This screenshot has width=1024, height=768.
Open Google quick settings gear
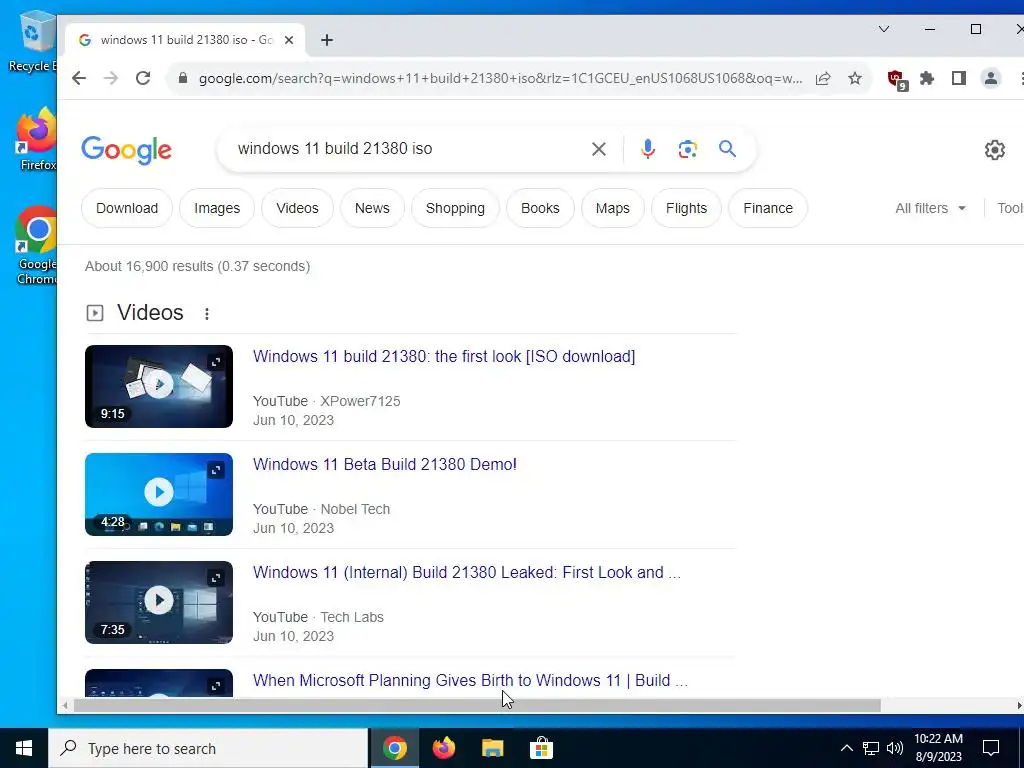[x=995, y=150]
